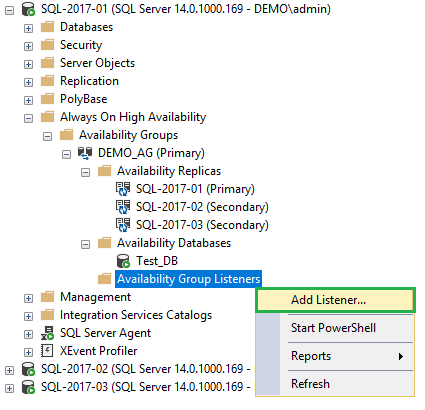Select Start PowerShell in context menu

[x=335, y=328]
